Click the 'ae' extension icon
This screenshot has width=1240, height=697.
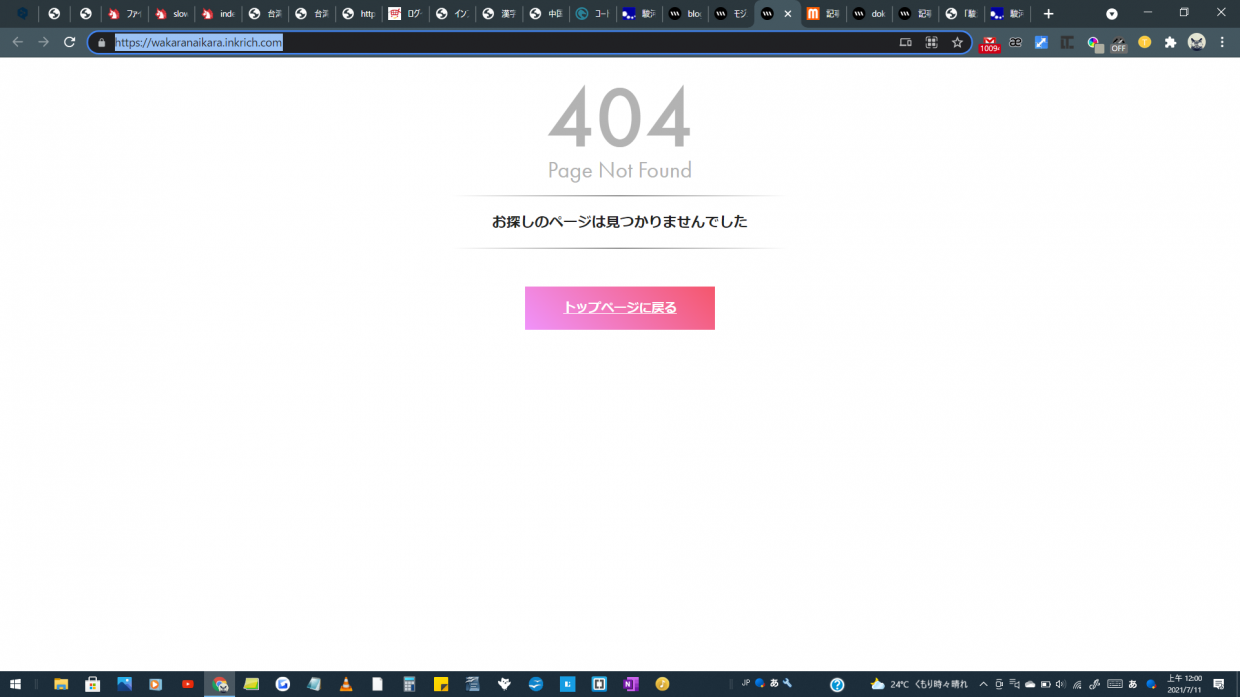coord(1015,42)
